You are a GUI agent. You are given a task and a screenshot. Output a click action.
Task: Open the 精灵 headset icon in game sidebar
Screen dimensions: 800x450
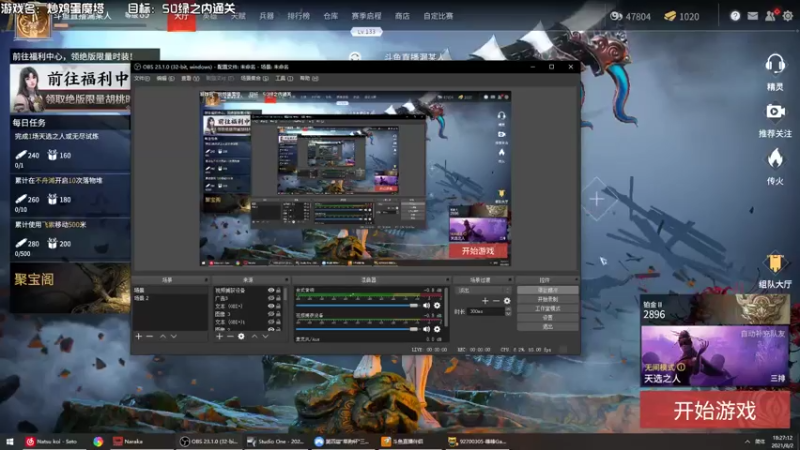(774, 65)
